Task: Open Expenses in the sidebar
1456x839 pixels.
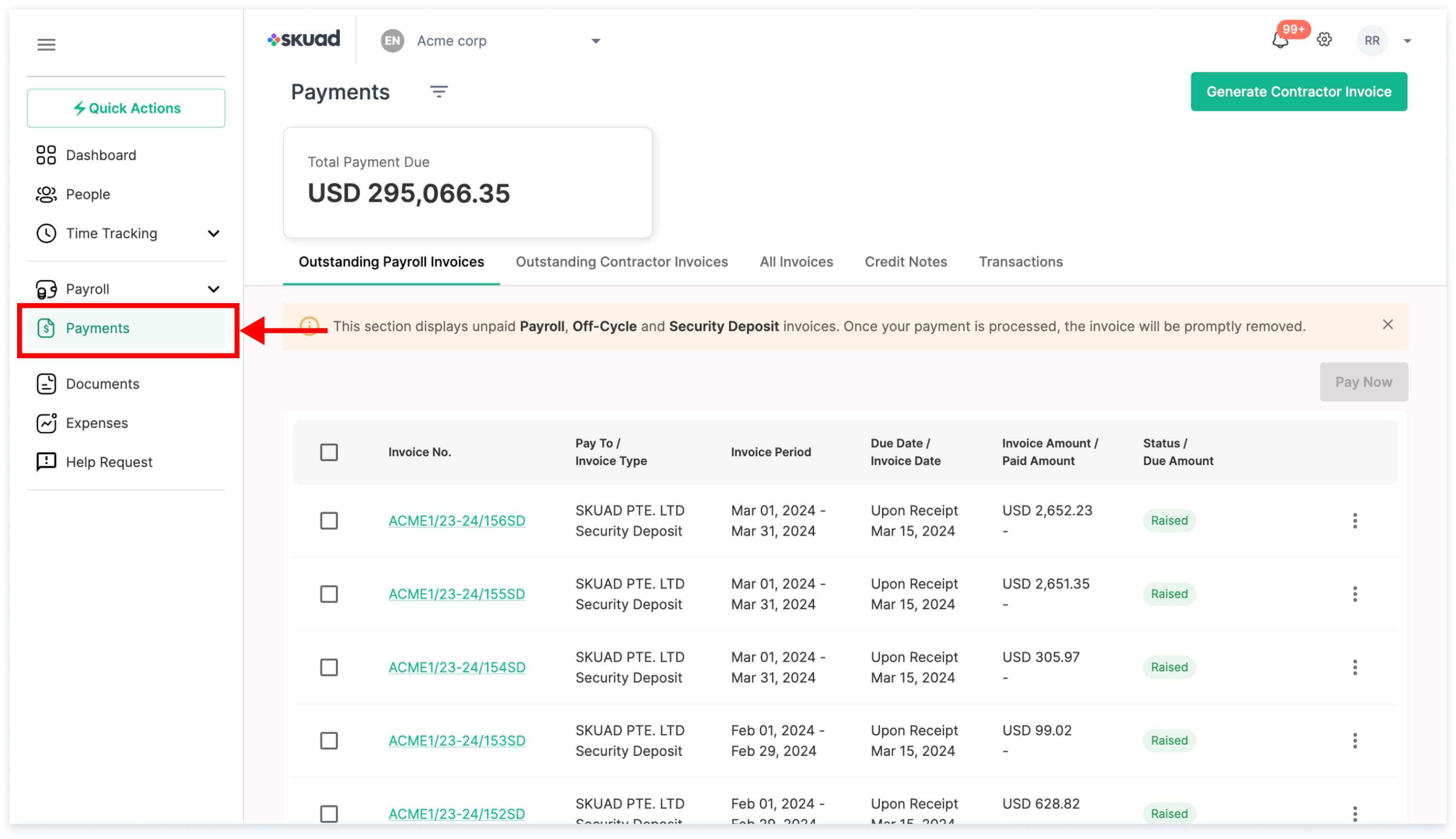Action: [x=96, y=423]
